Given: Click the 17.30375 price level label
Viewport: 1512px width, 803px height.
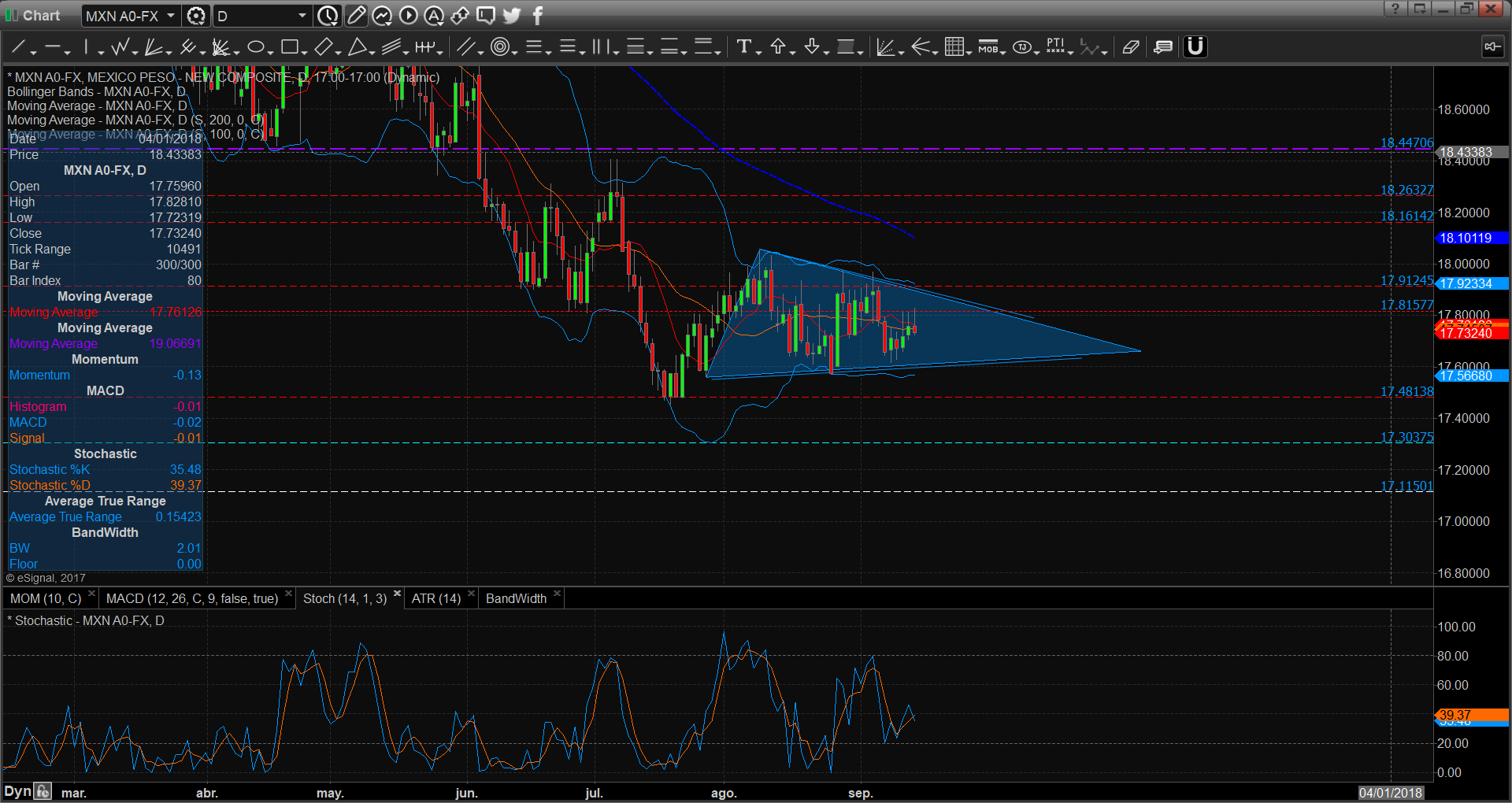Looking at the screenshot, I should tap(1406, 437).
